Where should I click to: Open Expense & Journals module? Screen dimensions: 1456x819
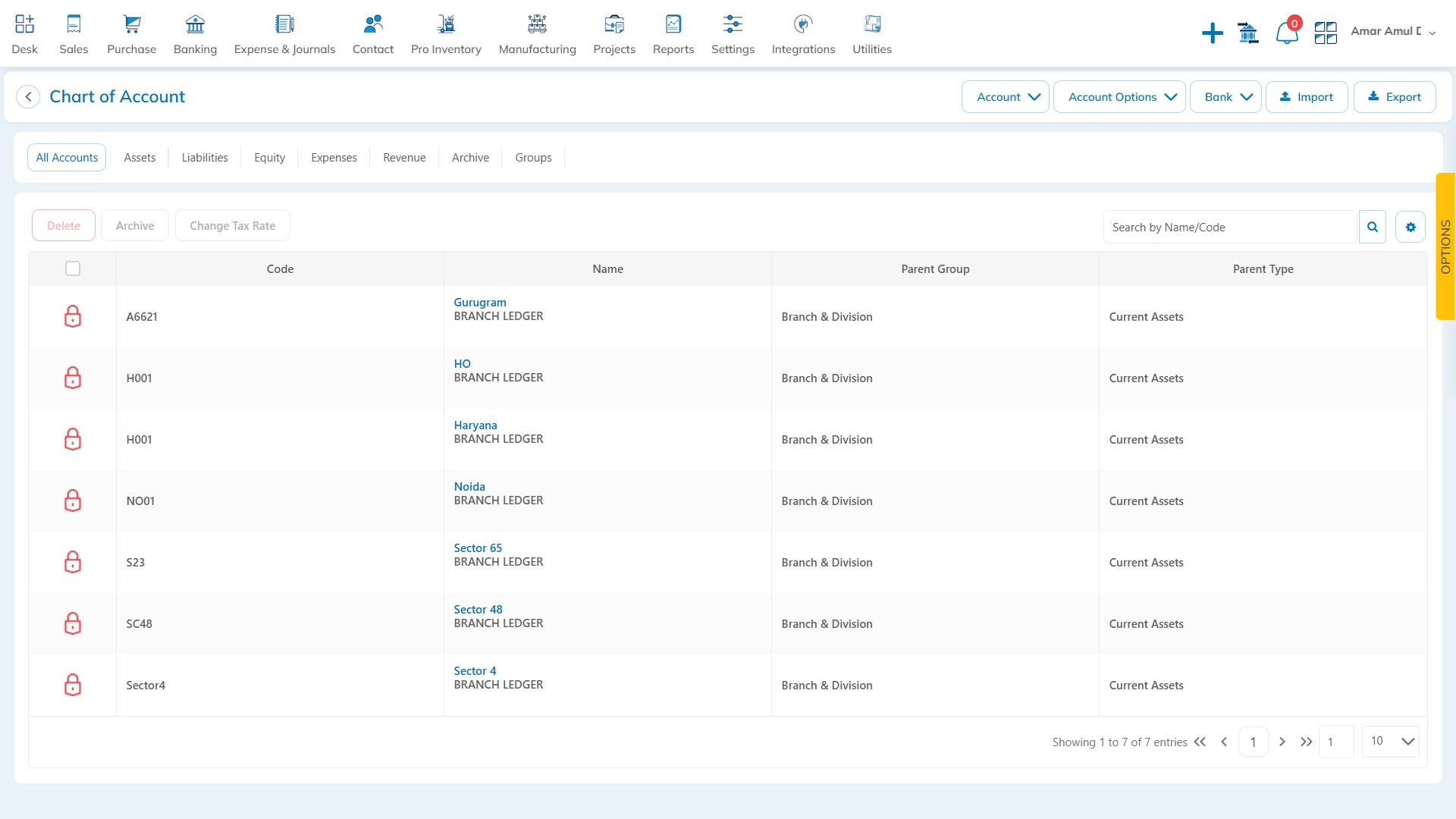284,24
